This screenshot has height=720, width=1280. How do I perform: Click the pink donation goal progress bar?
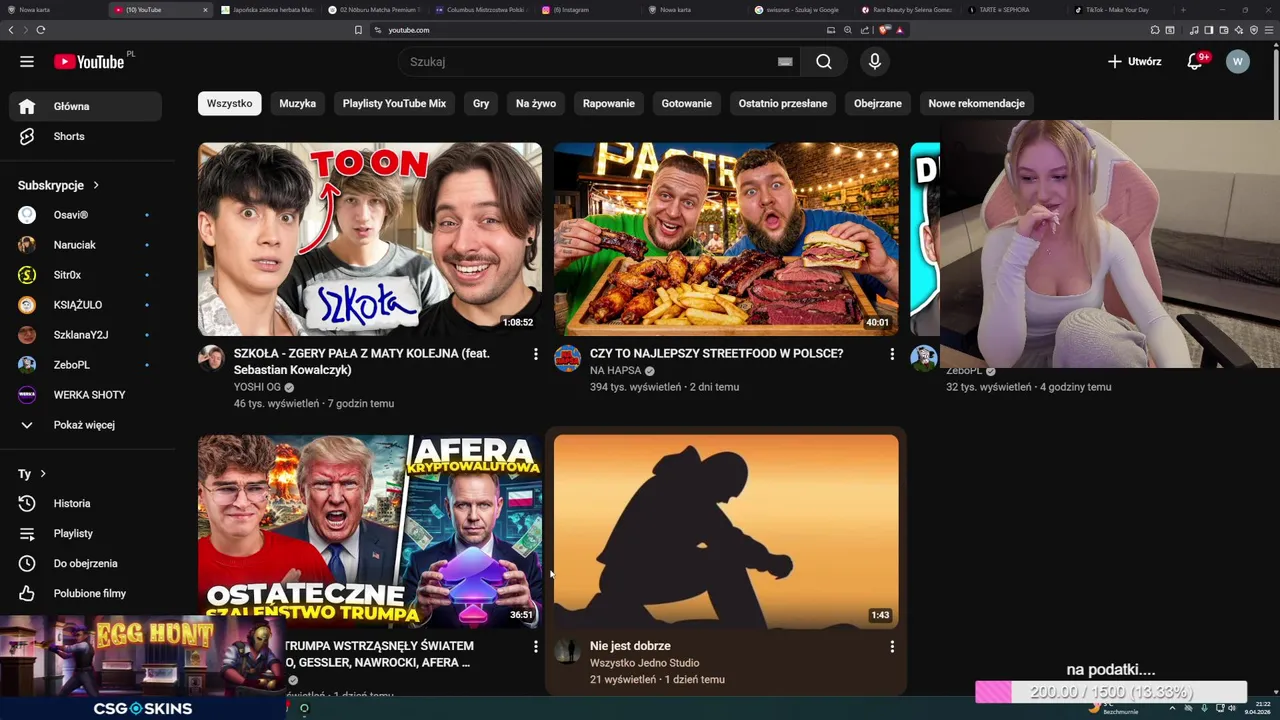[1111, 692]
